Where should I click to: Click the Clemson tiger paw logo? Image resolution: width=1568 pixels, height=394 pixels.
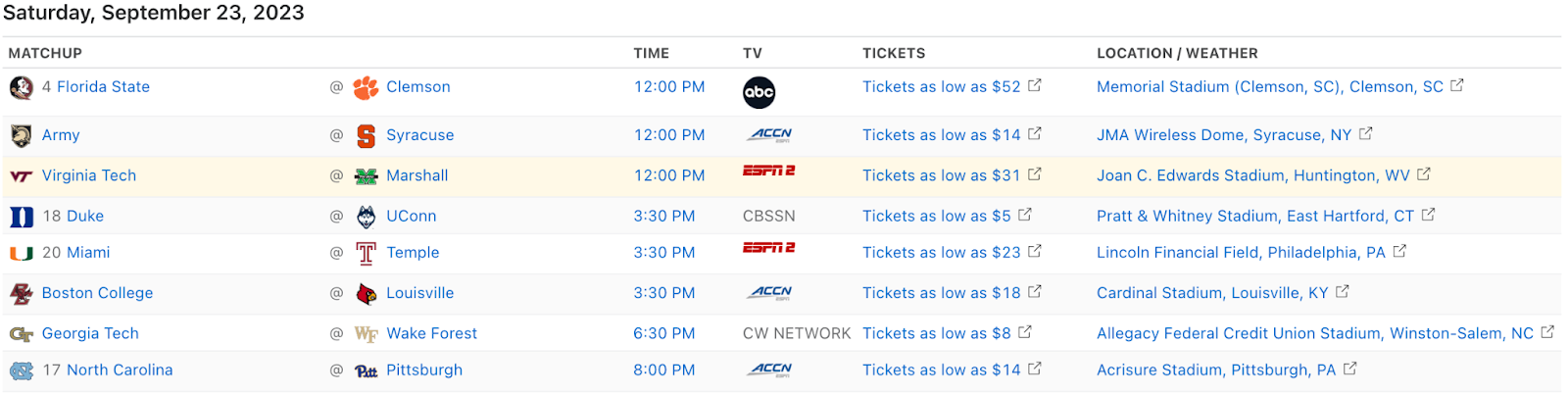point(366,87)
